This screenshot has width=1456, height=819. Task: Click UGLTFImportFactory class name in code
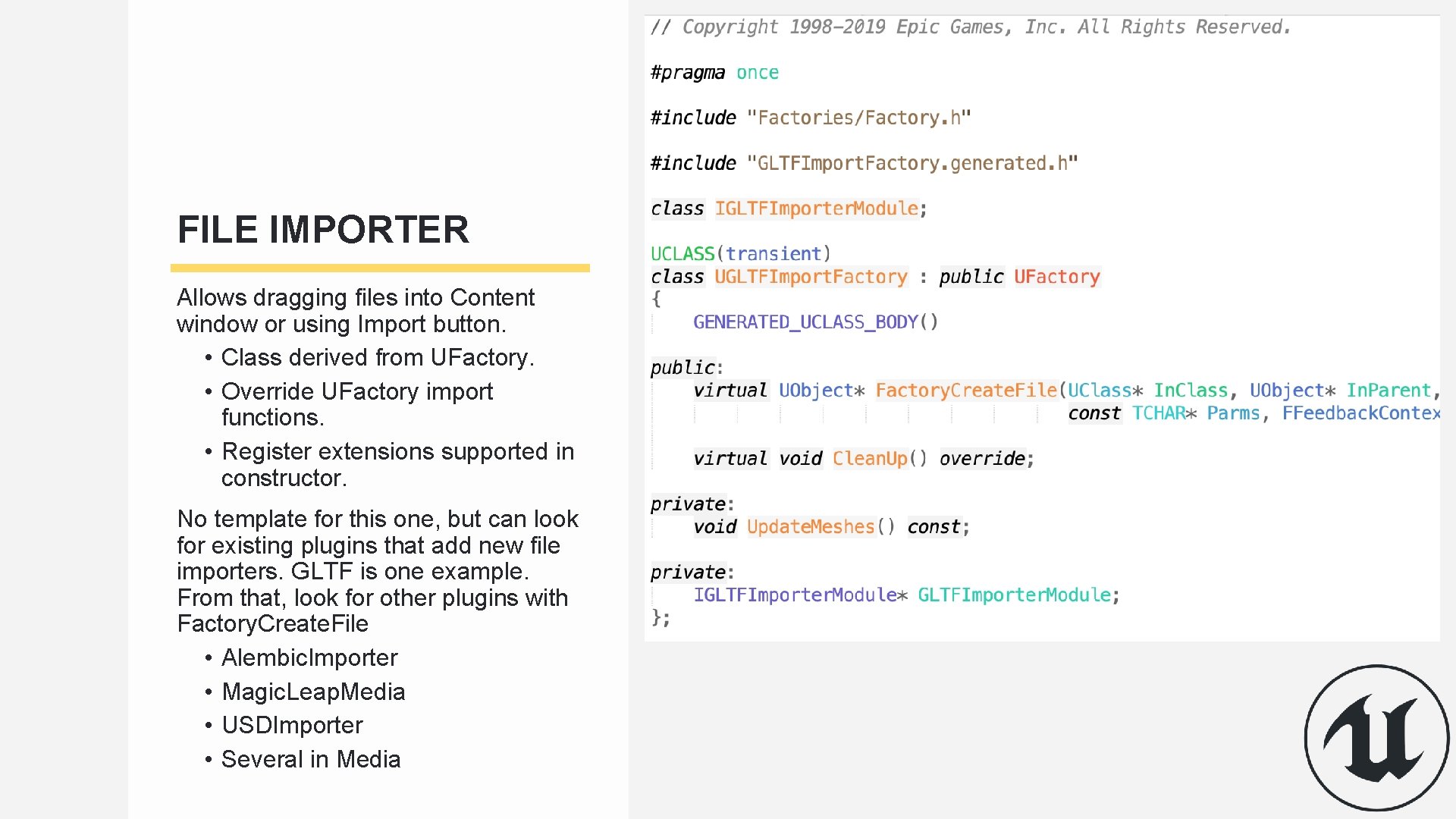(x=811, y=277)
